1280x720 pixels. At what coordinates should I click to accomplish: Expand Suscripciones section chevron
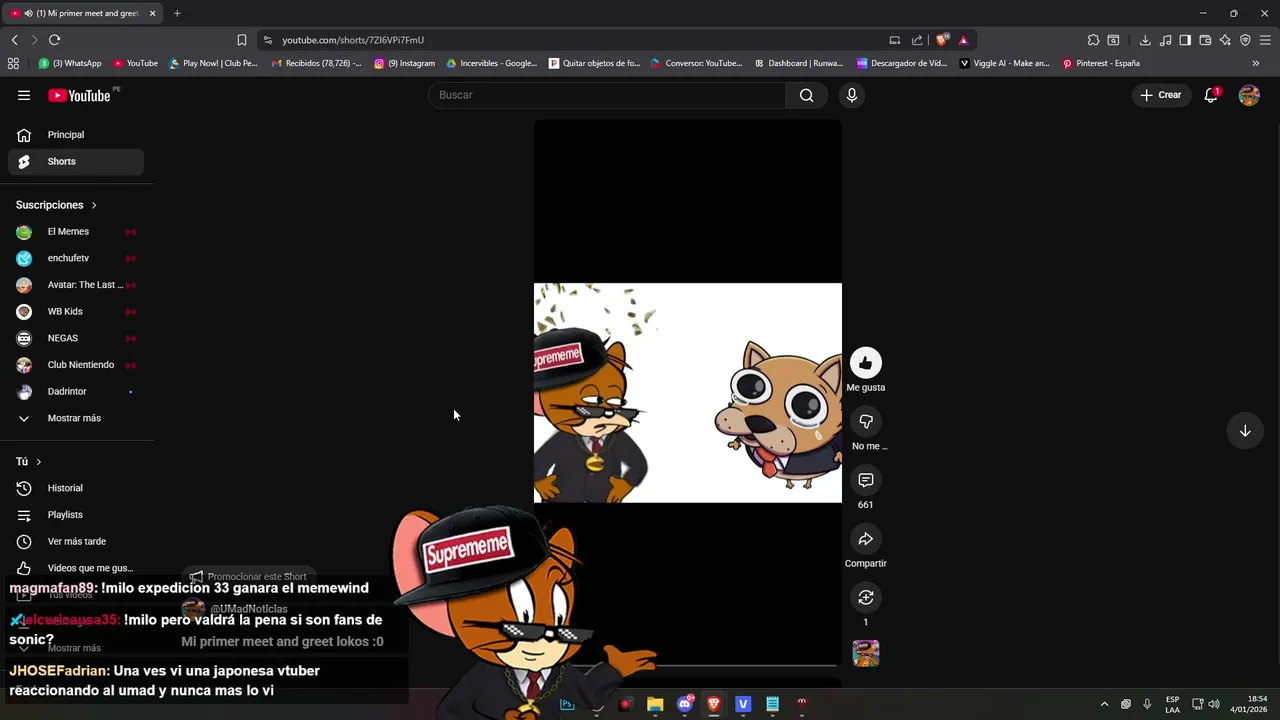click(x=94, y=205)
